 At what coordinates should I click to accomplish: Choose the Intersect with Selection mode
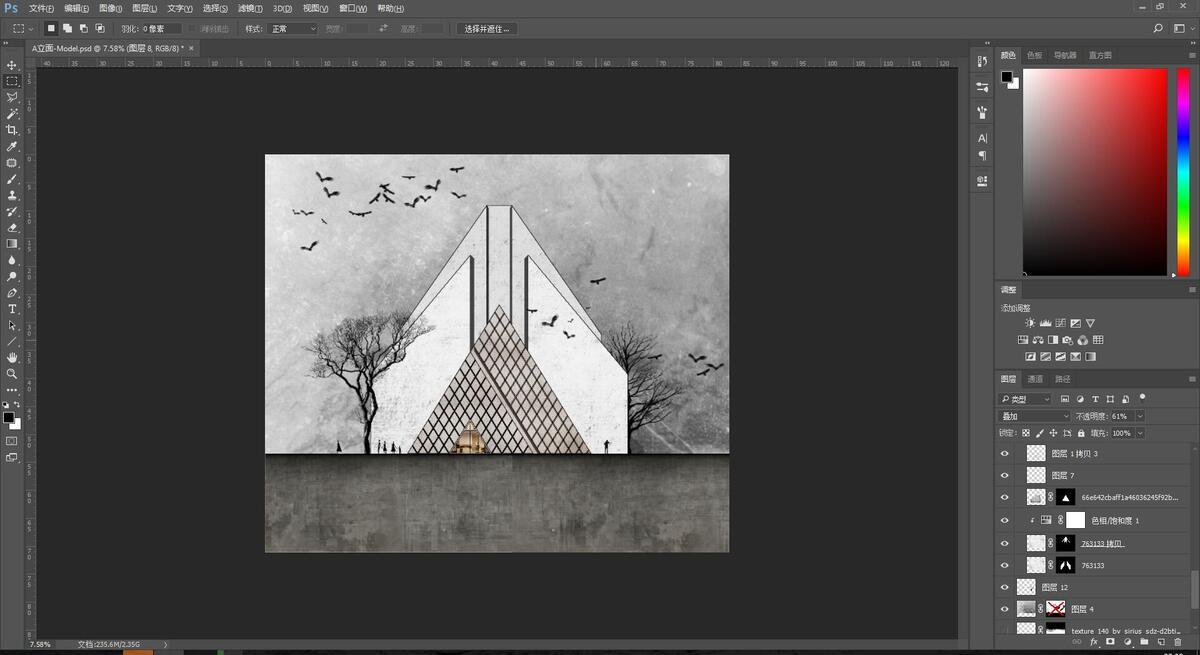pyautogui.click(x=99, y=29)
